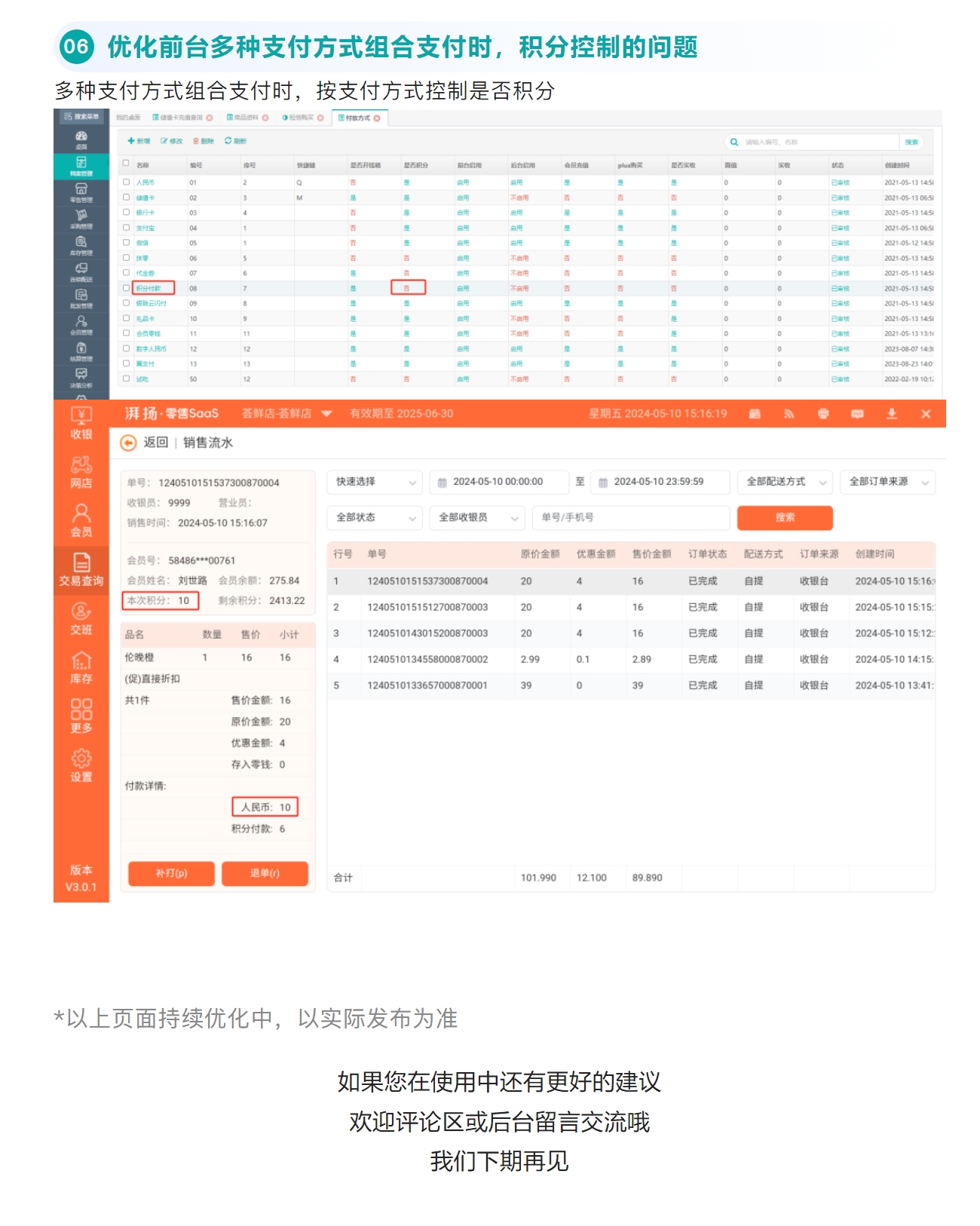Open 库存 warehouse icon in orange sidebar
This screenshot has width=980, height=1226.
pyautogui.click(x=81, y=668)
